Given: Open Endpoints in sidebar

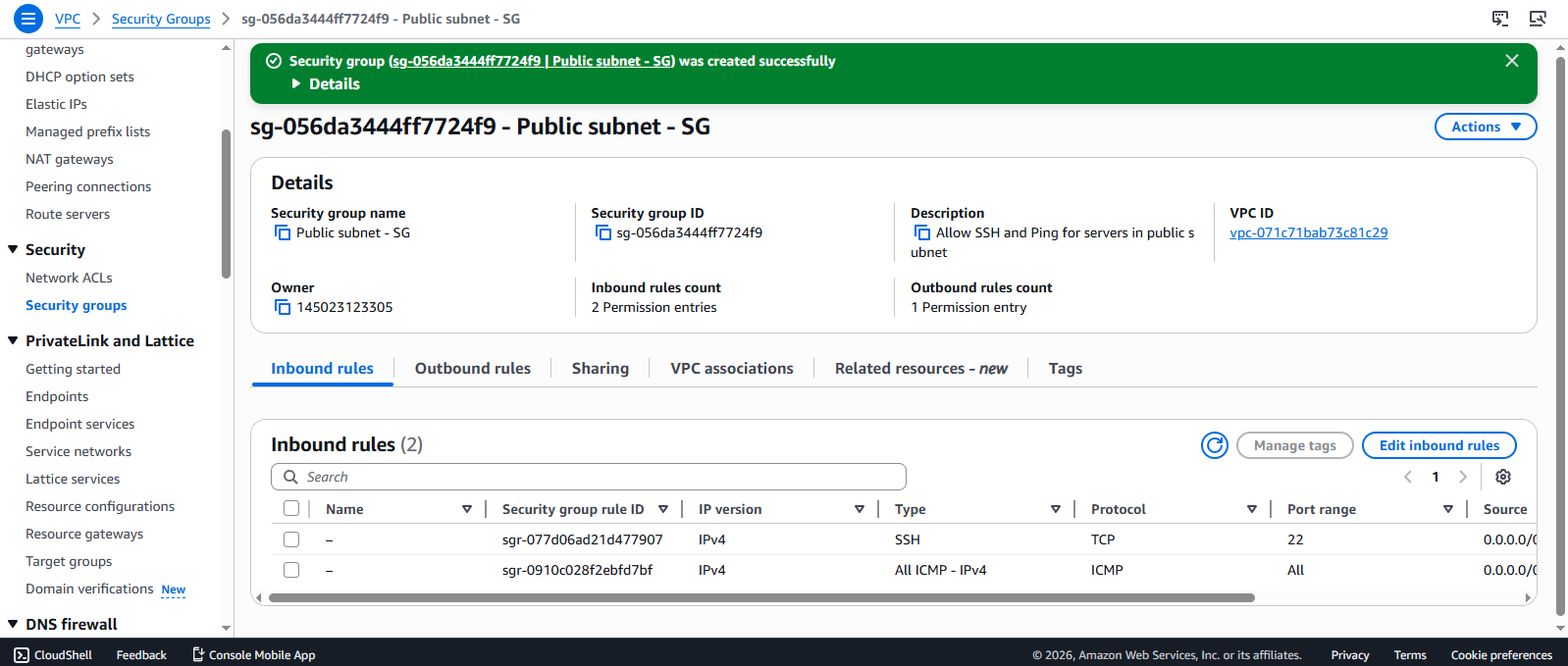Looking at the screenshot, I should 57,396.
